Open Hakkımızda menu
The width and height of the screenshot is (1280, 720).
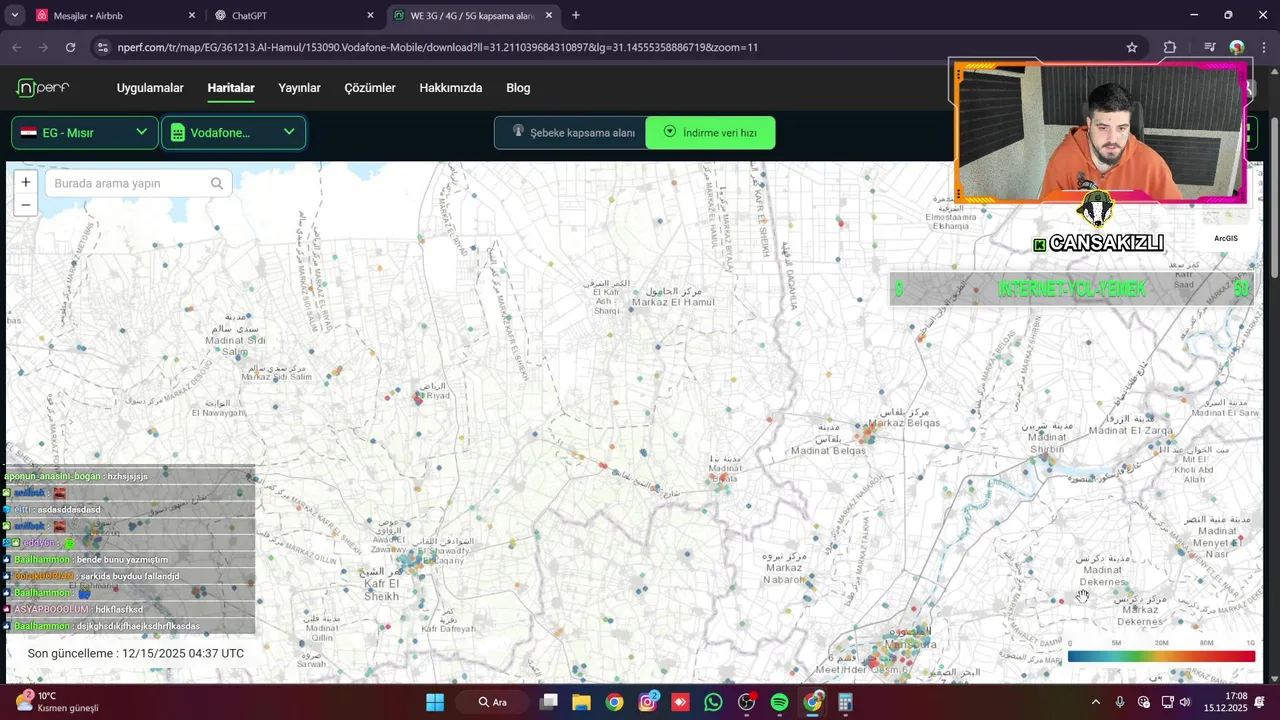click(x=451, y=88)
